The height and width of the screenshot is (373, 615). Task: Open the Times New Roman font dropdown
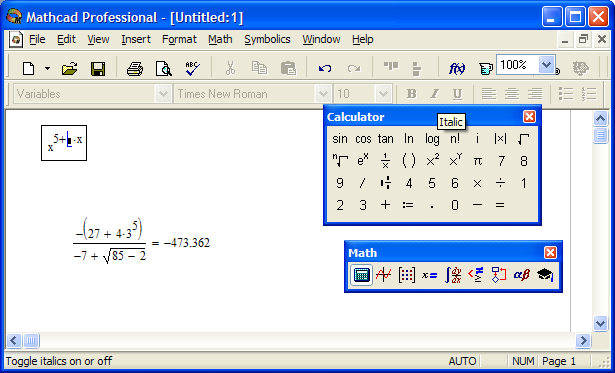click(323, 94)
